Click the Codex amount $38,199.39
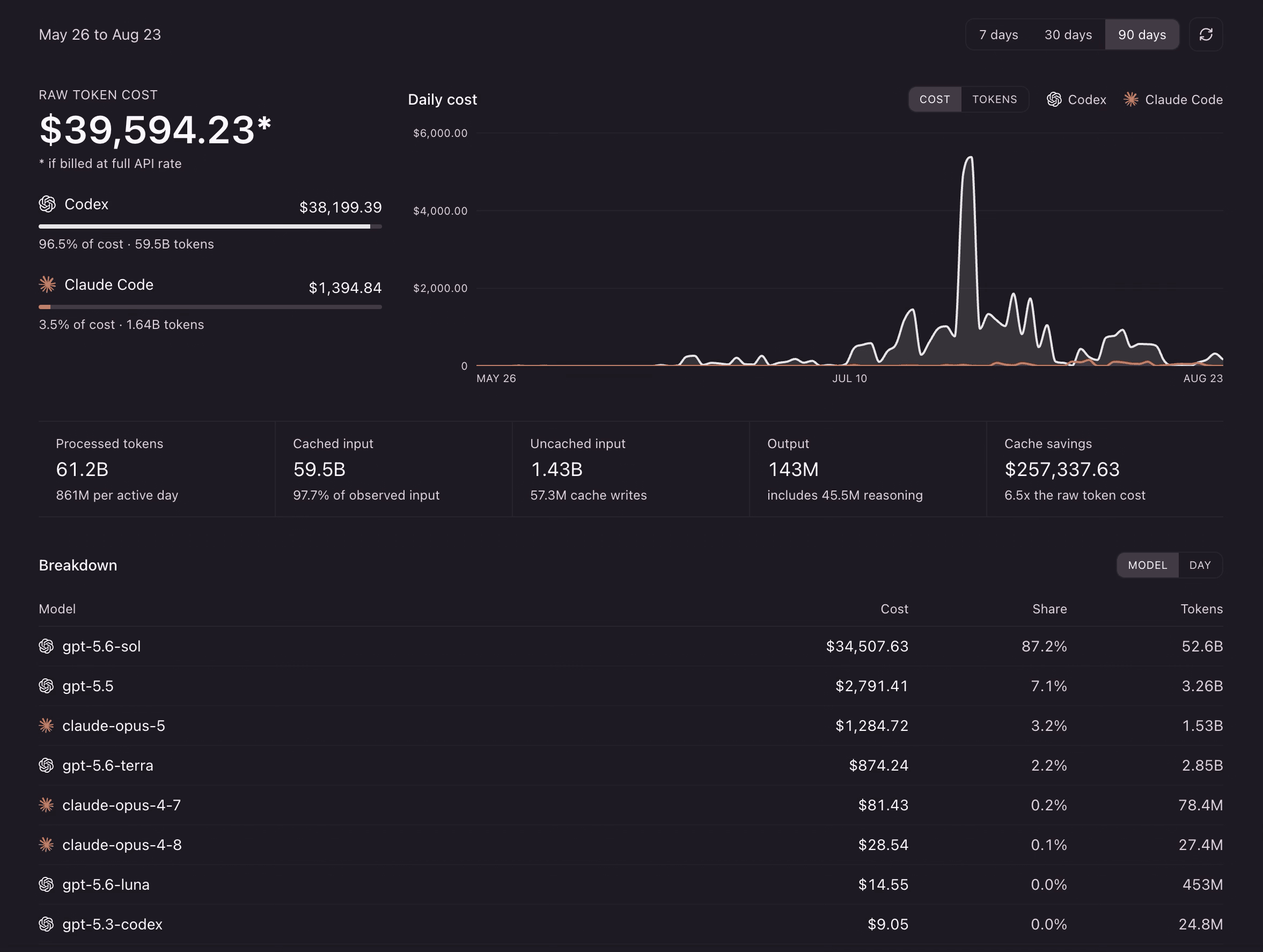1263x952 pixels. (340, 207)
